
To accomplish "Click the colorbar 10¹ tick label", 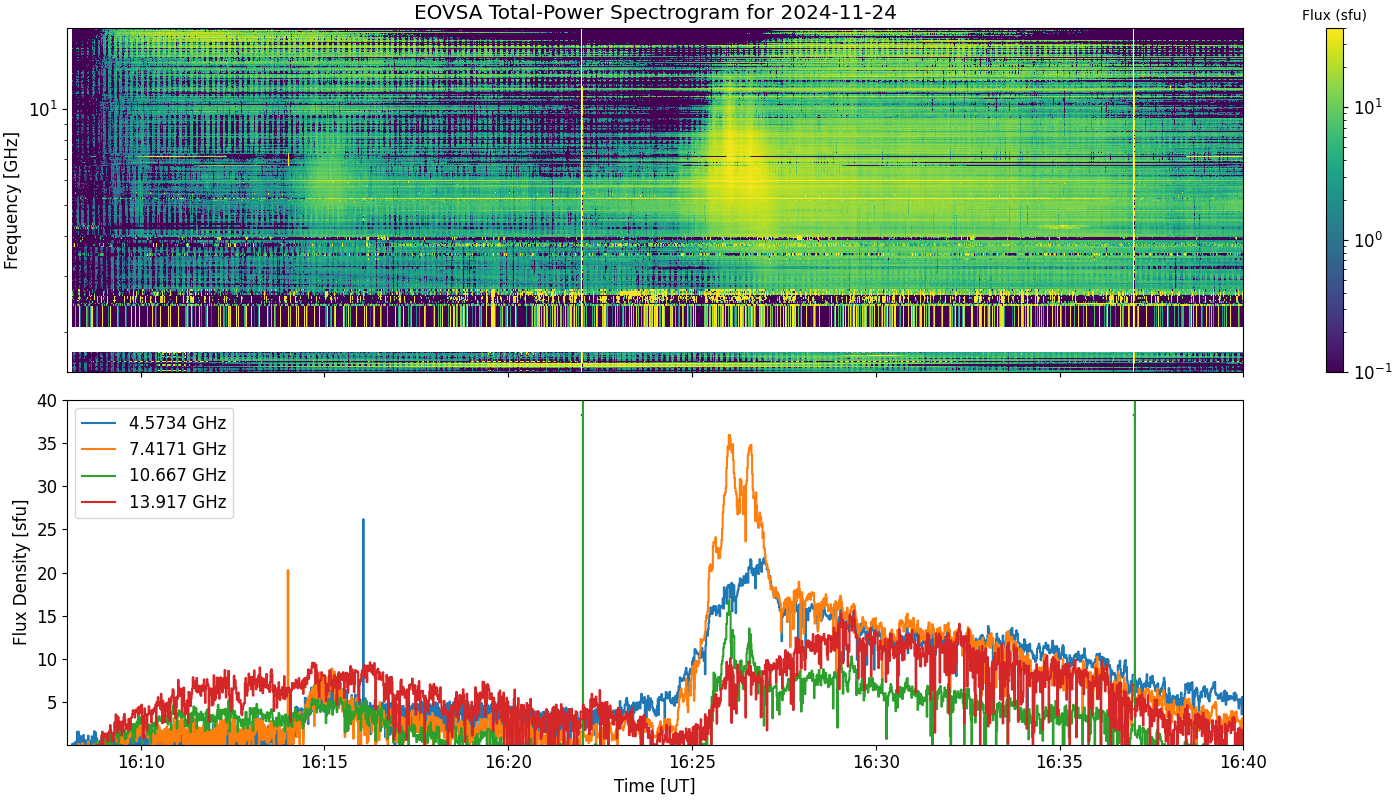I will pyautogui.click(x=1367, y=107).
